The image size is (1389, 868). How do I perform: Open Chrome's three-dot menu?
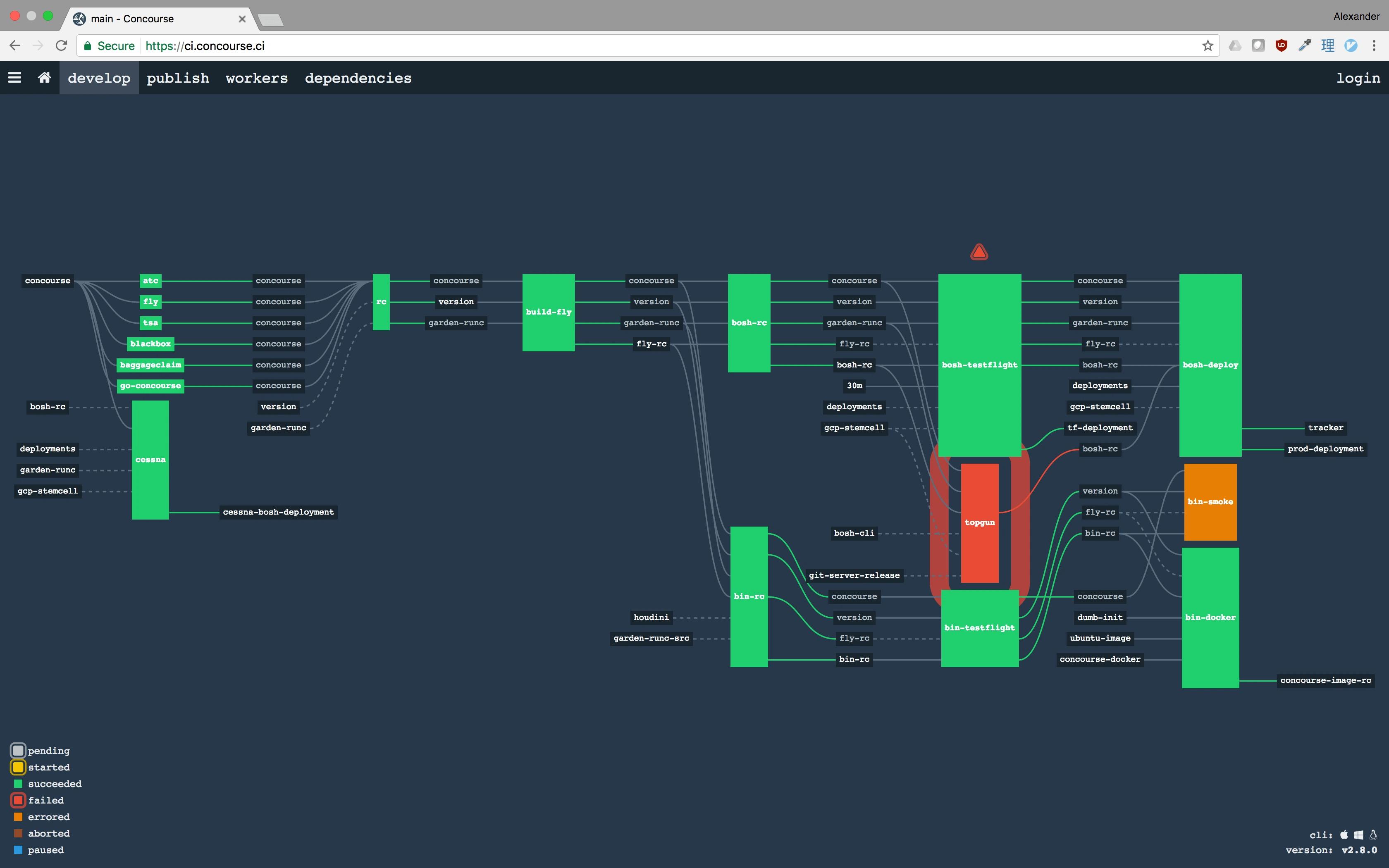coord(1374,46)
